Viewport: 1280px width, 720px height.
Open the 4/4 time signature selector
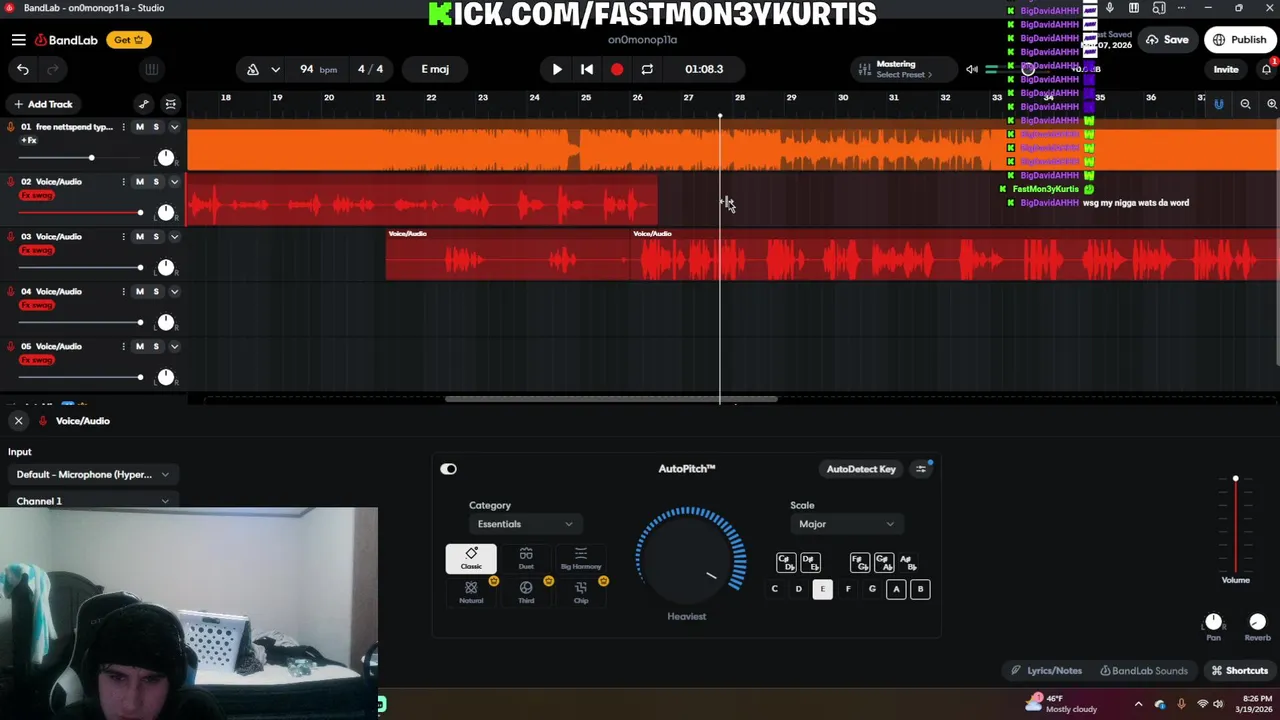[370, 69]
